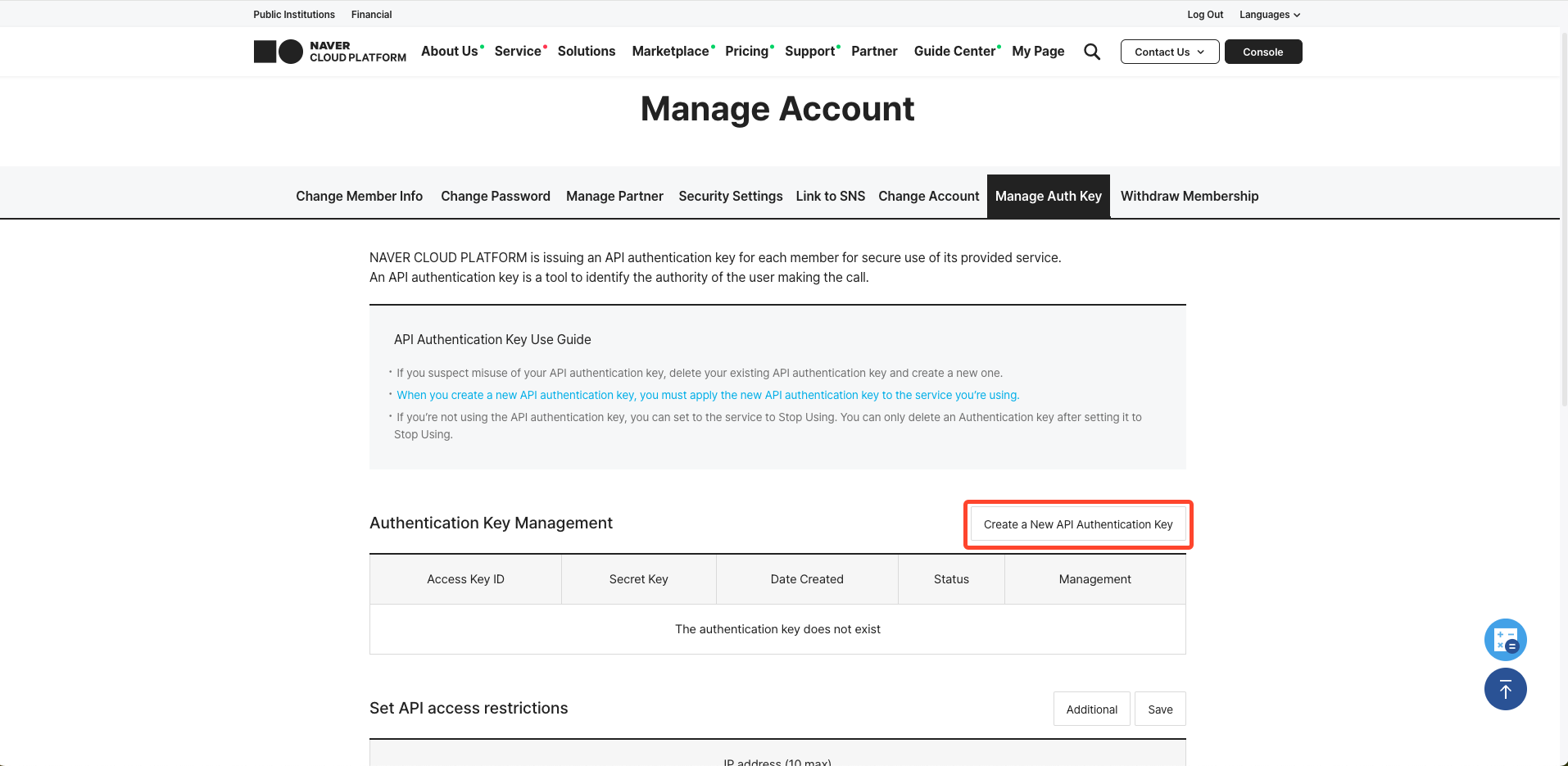Screen dimensions: 1568x766
Task: Click the NAVER Cloud Platform logo
Action: 330,52
